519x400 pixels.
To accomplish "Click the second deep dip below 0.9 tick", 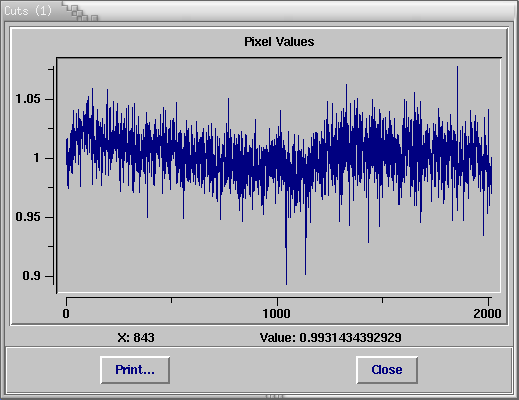I will (x=305, y=247).
